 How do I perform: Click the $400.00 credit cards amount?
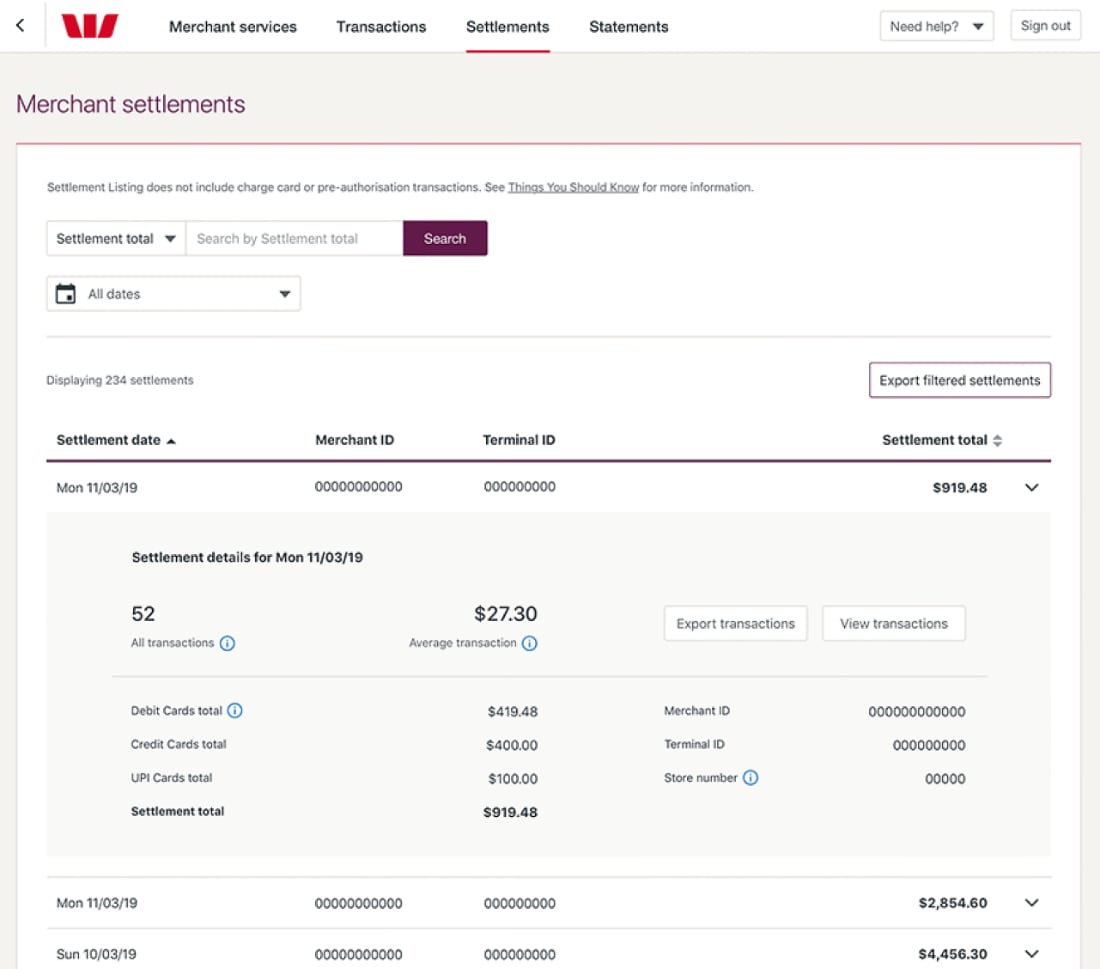click(512, 745)
